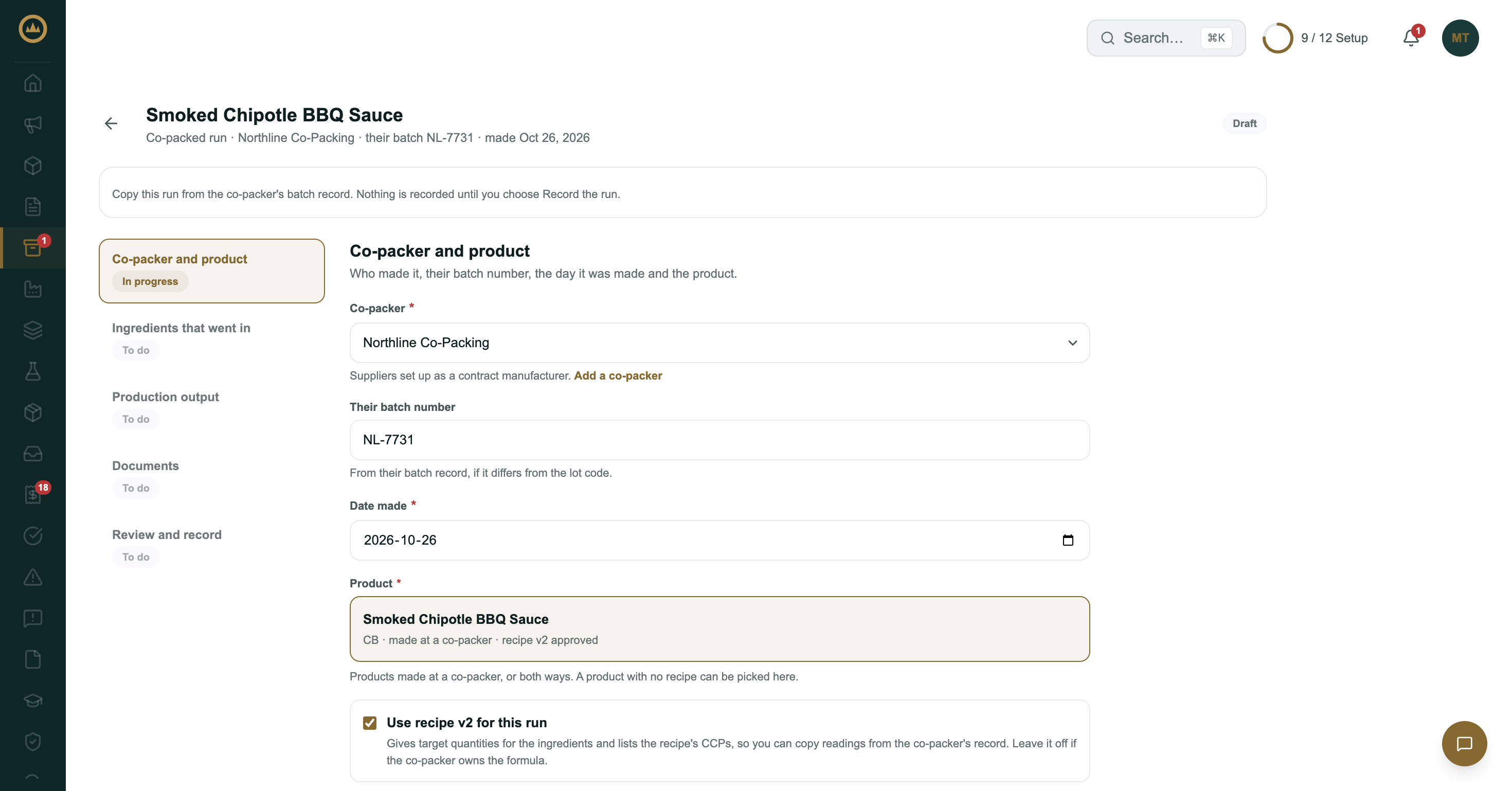Open the graduation cap icon in sidebar
This screenshot has height=791, width=1512.
[33, 700]
